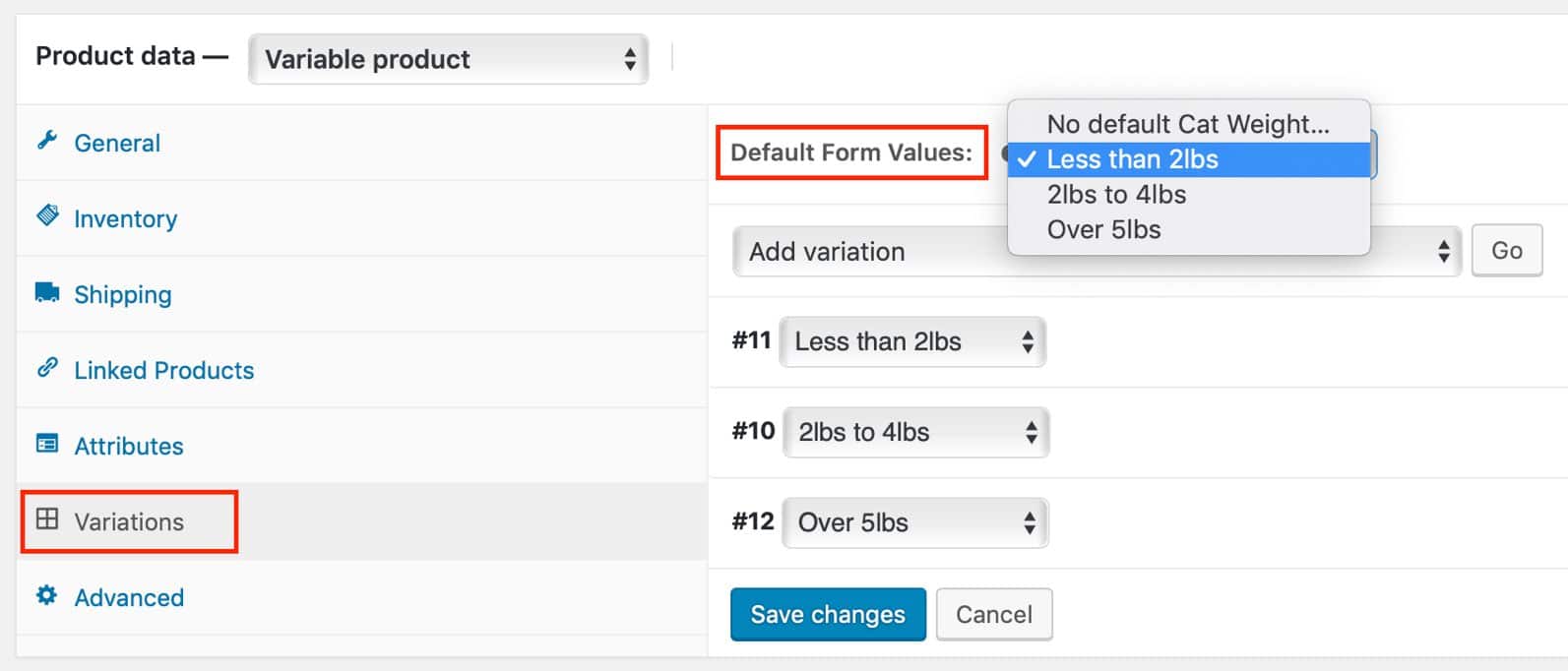Click the Advanced gear icon
This screenshot has height=671, width=1568.
point(47,595)
